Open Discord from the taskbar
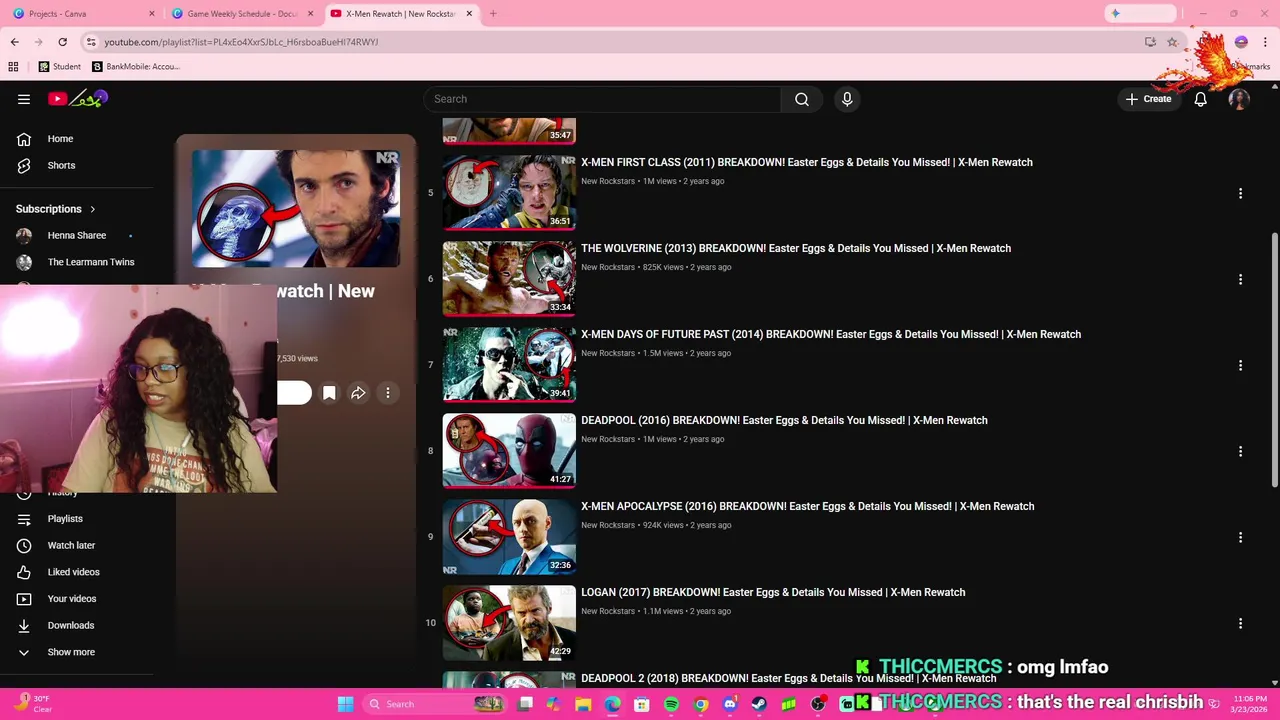The width and height of the screenshot is (1280, 720). point(730,704)
